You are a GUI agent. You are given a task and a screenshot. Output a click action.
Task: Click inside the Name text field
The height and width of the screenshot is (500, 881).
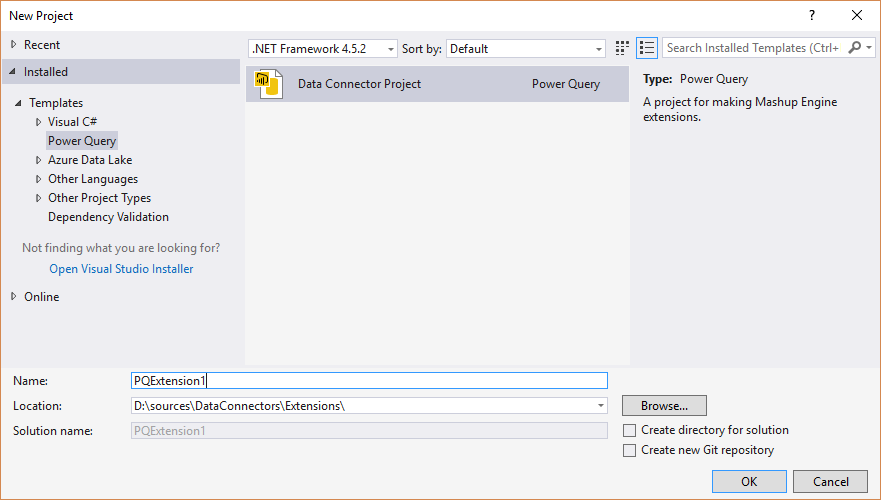pos(369,381)
